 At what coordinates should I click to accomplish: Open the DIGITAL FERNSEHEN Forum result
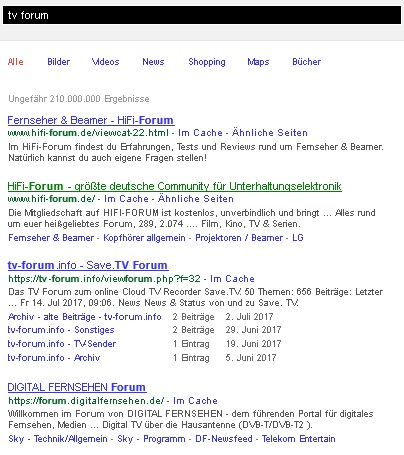click(77, 387)
